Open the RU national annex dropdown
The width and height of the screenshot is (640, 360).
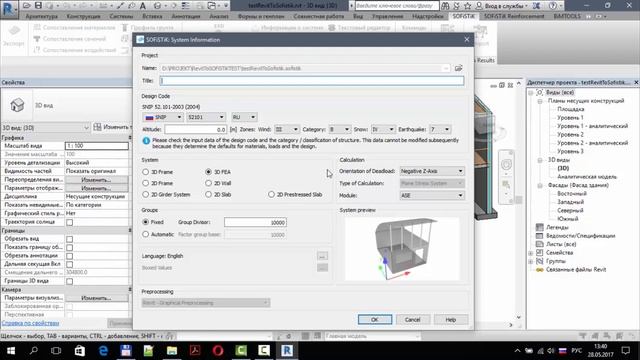(x=244, y=117)
